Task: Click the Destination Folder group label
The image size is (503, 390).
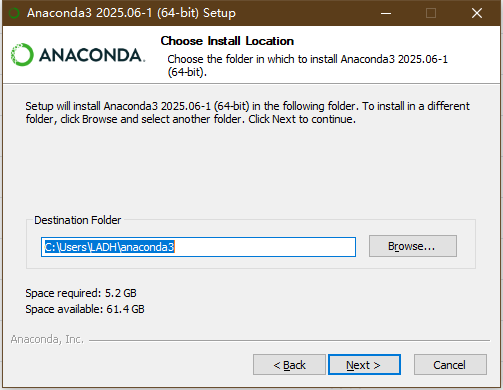Action: 77,220
